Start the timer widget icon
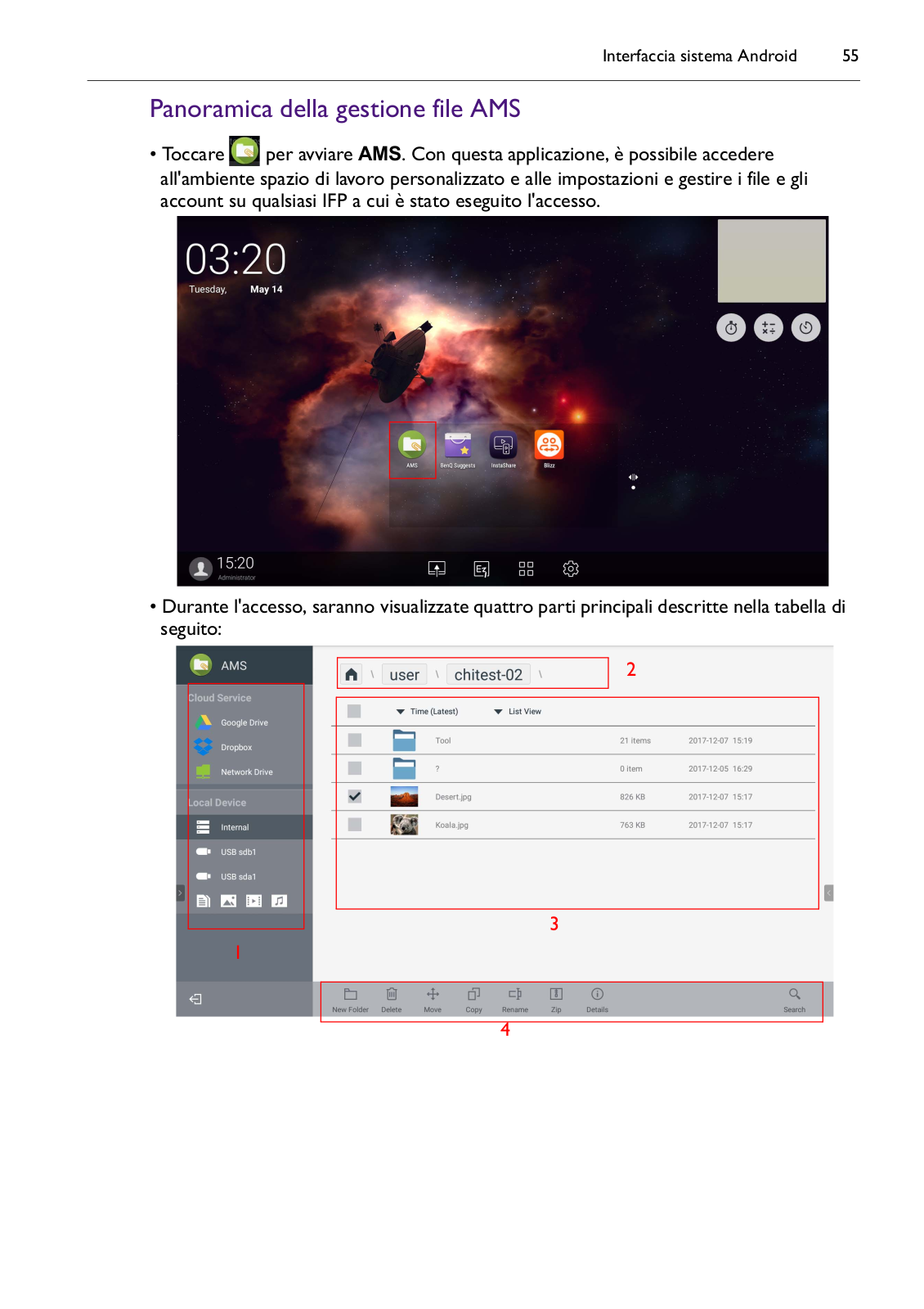The width and height of the screenshot is (924, 1309). (x=731, y=328)
